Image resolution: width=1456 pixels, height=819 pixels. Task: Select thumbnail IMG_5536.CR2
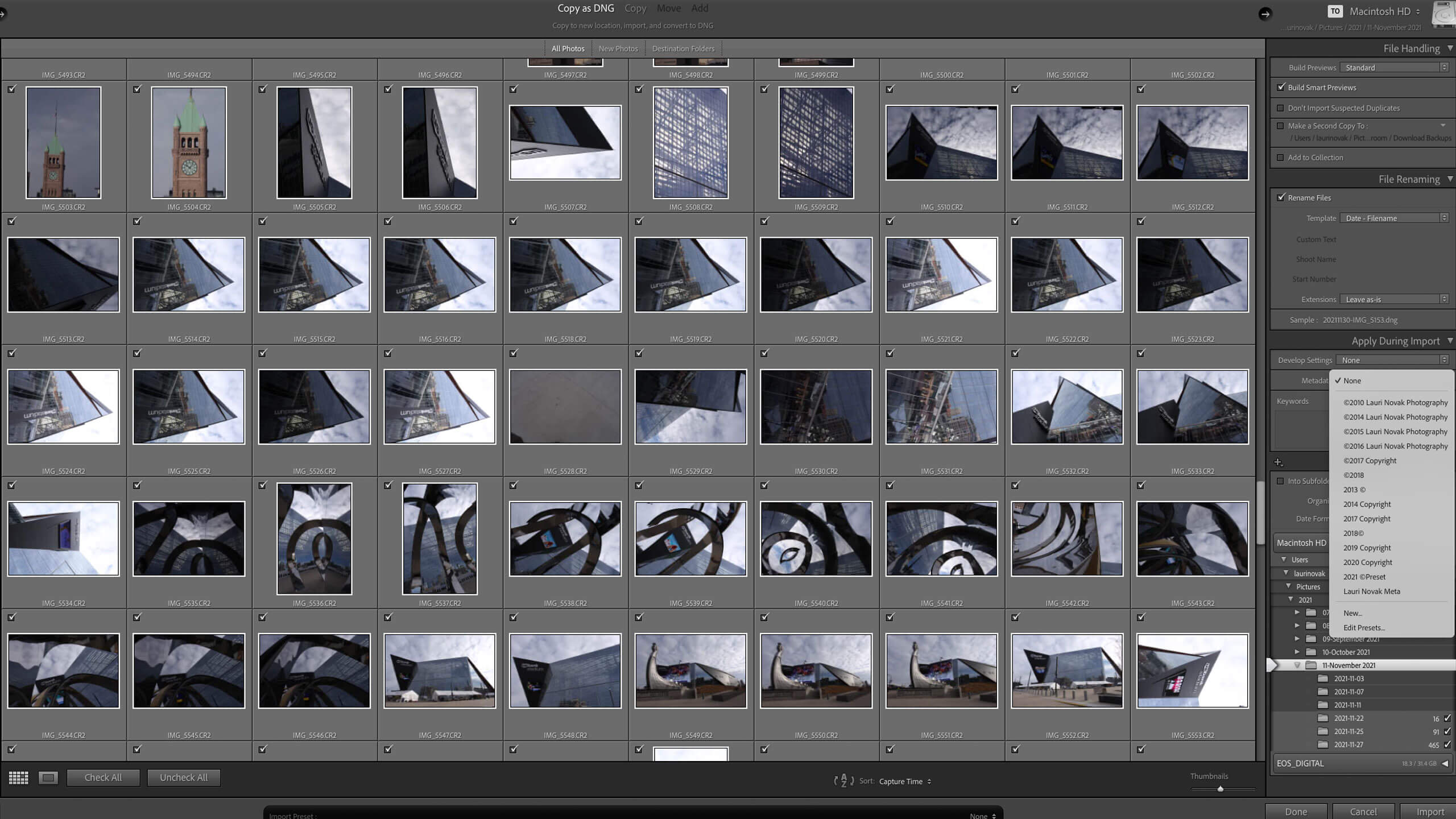(315, 539)
